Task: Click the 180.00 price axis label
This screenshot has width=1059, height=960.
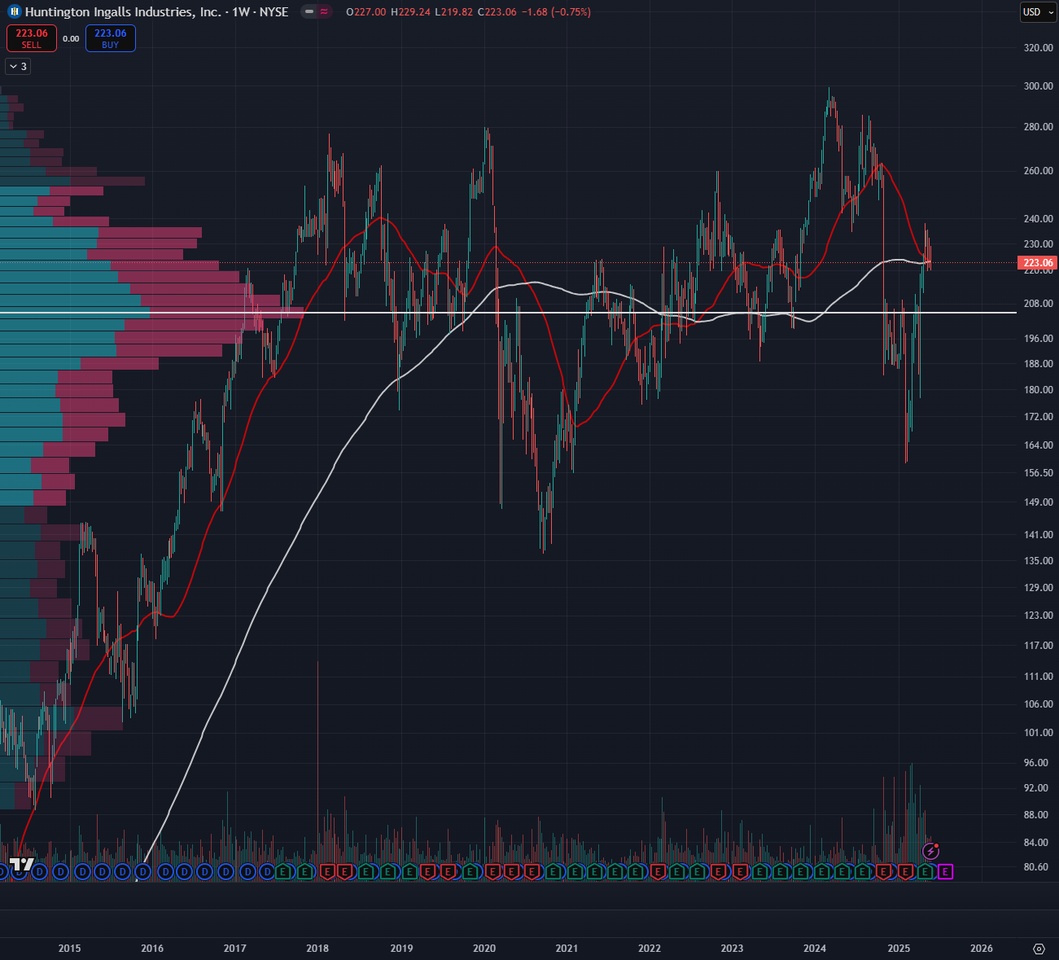Action: [1038, 390]
